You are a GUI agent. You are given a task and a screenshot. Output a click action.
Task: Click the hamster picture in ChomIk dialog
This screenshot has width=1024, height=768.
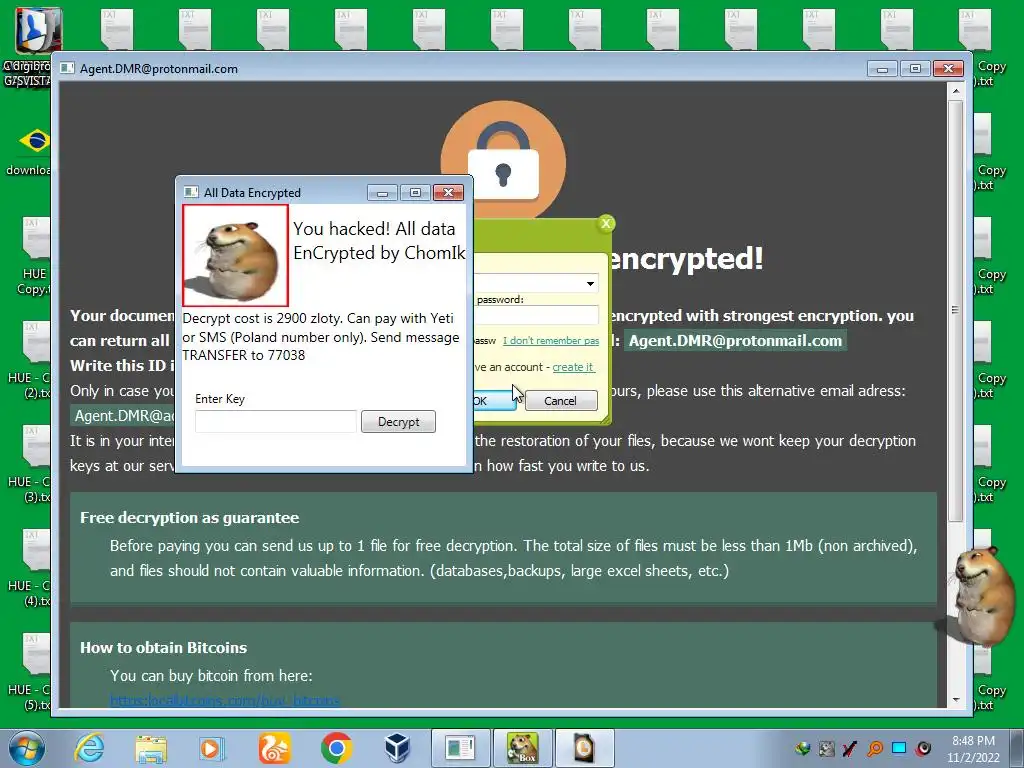[x=236, y=255]
